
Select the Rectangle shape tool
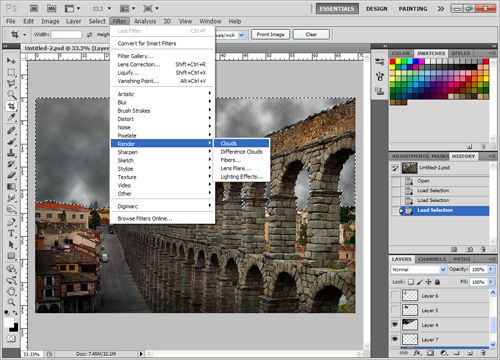pos(11,256)
